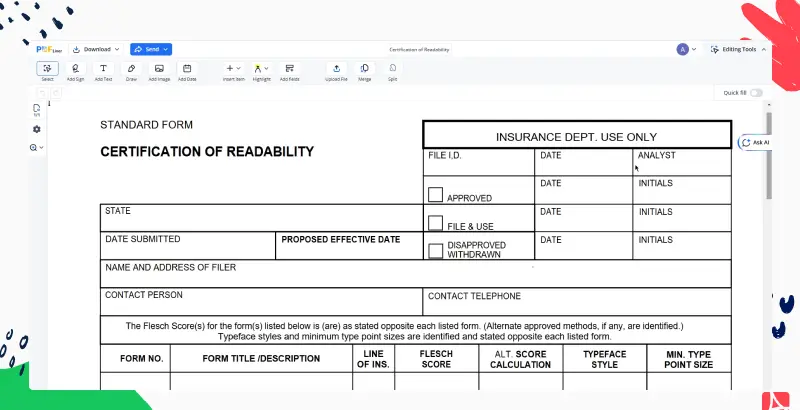This screenshot has width=800, height=410.
Task: Toggle the Quick fill switch
Action: pyautogui.click(x=756, y=93)
